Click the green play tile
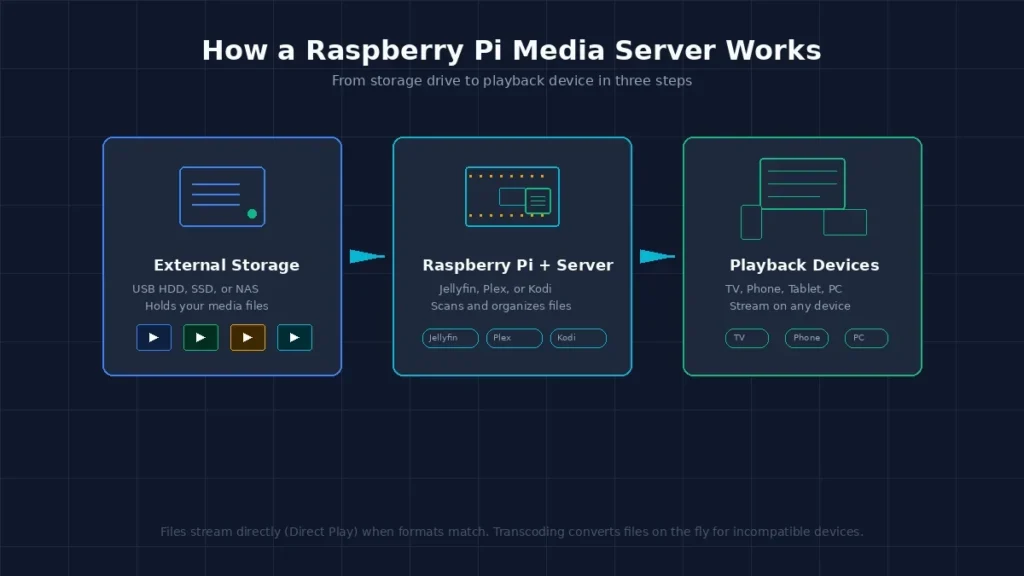This screenshot has width=1024, height=576. pyautogui.click(x=200, y=338)
